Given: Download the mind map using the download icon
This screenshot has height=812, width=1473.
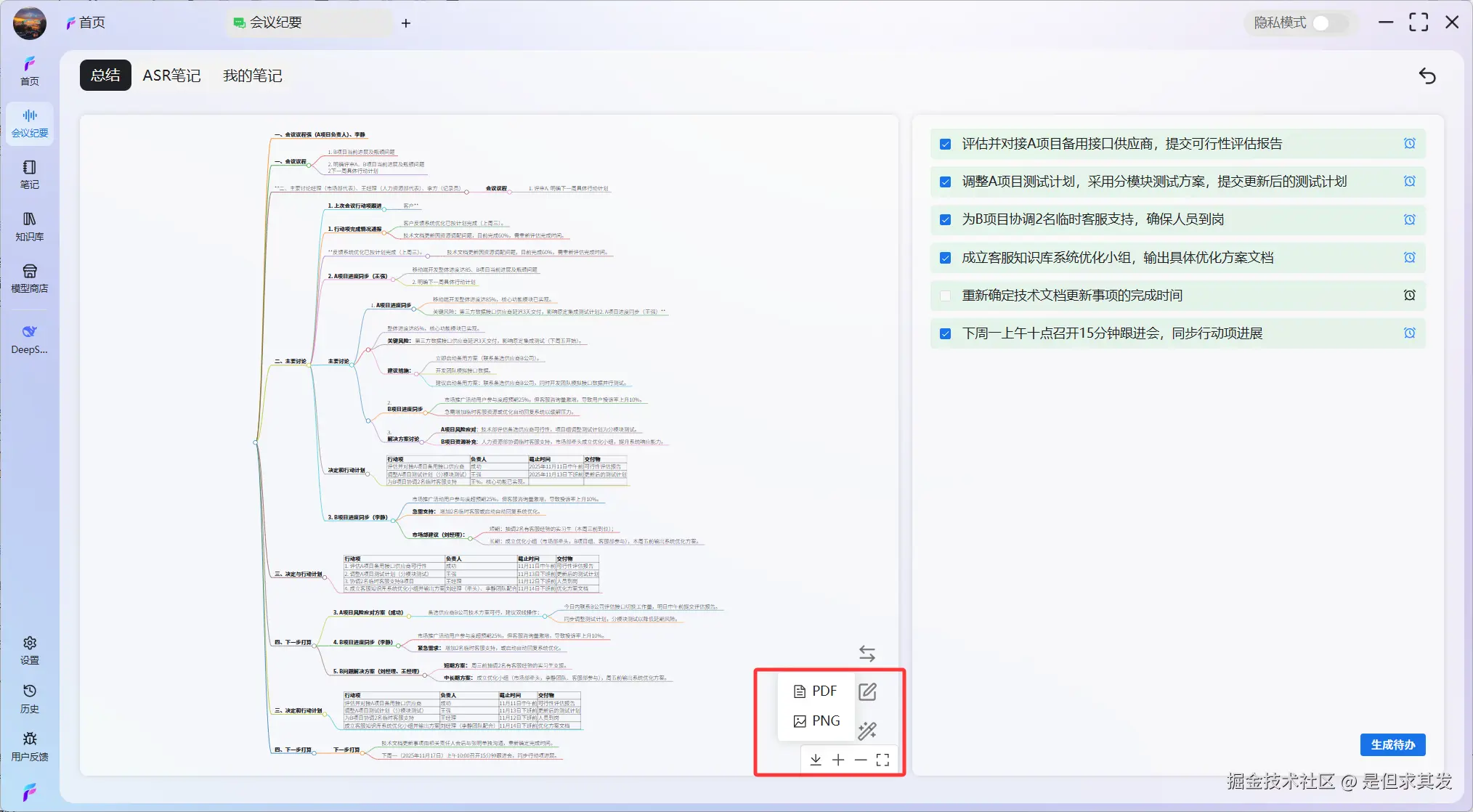Looking at the screenshot, I should point(815,760).
